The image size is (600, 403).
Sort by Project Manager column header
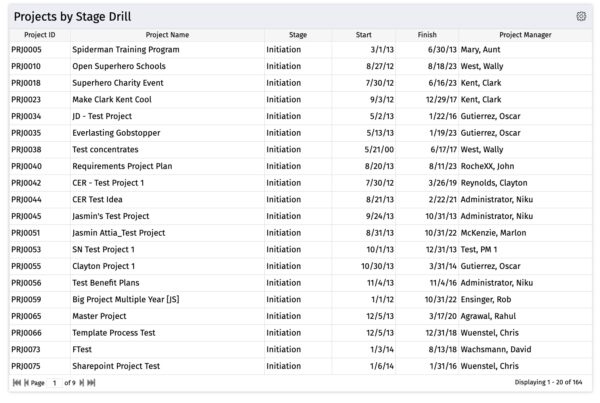coord(525,35)
